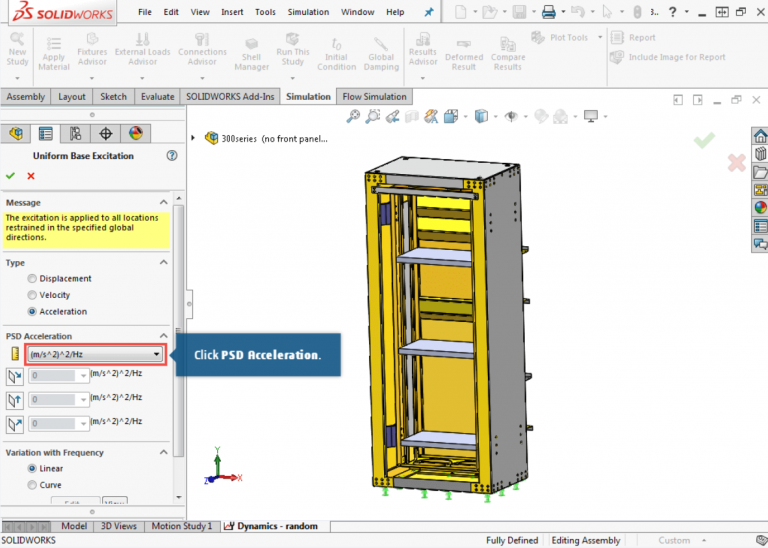Click the pin icon next to Help menu

429,12
